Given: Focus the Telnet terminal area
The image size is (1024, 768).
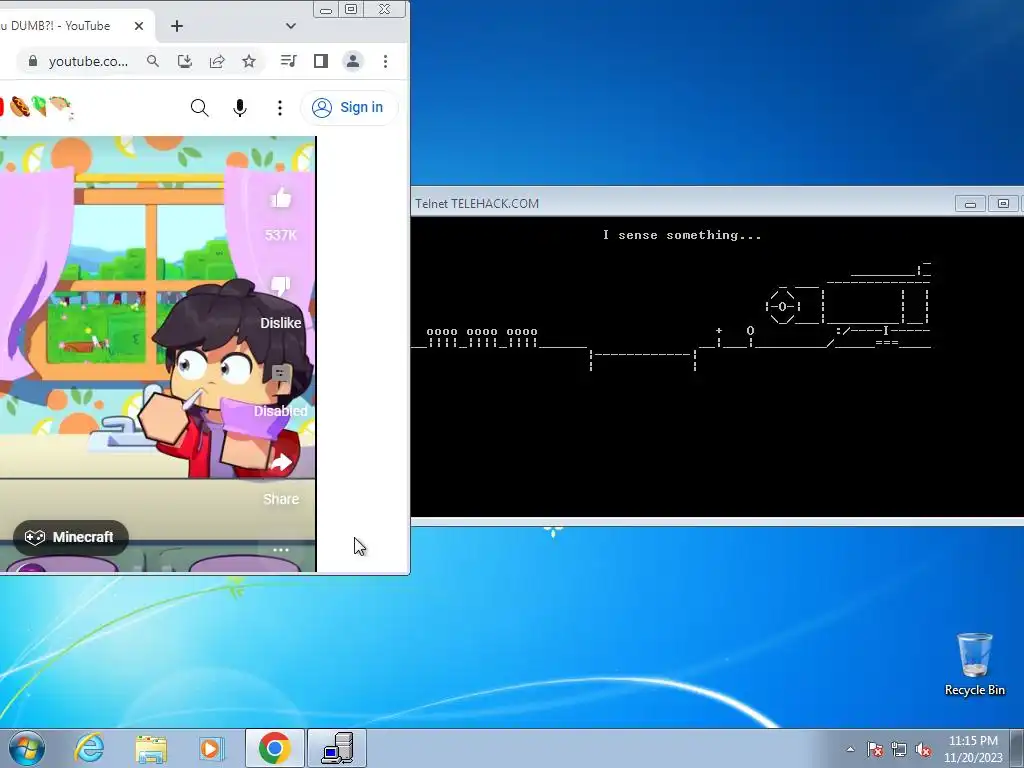Looking at the screenshot, I should (717, 366).
